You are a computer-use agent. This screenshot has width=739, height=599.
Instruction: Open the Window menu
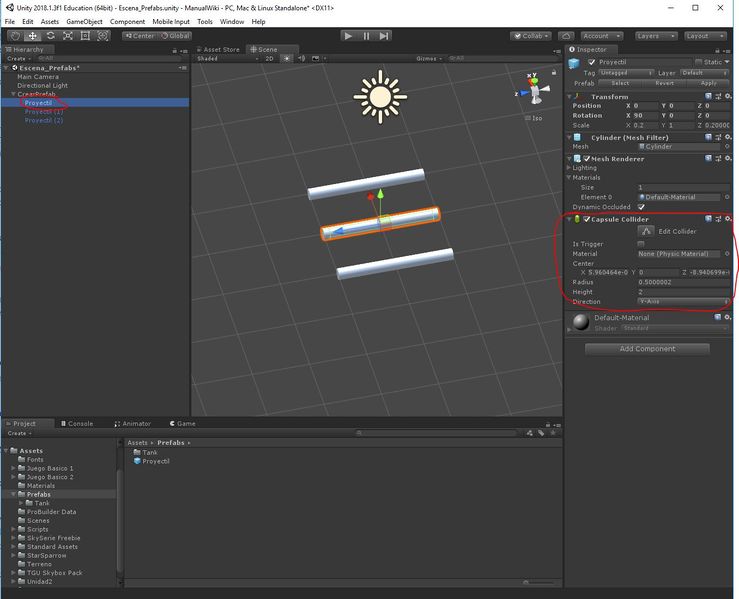232,22
